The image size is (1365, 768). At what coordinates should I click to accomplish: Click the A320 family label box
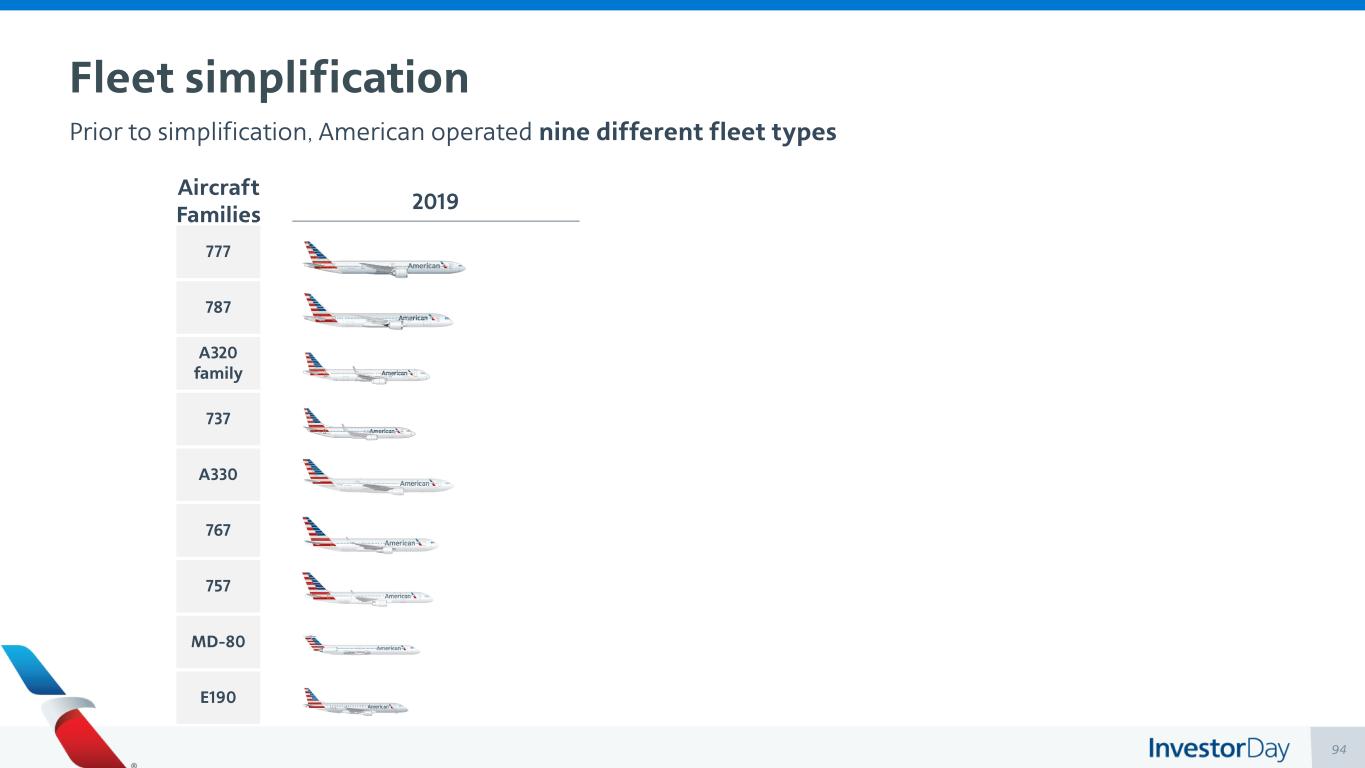[218, 363]
